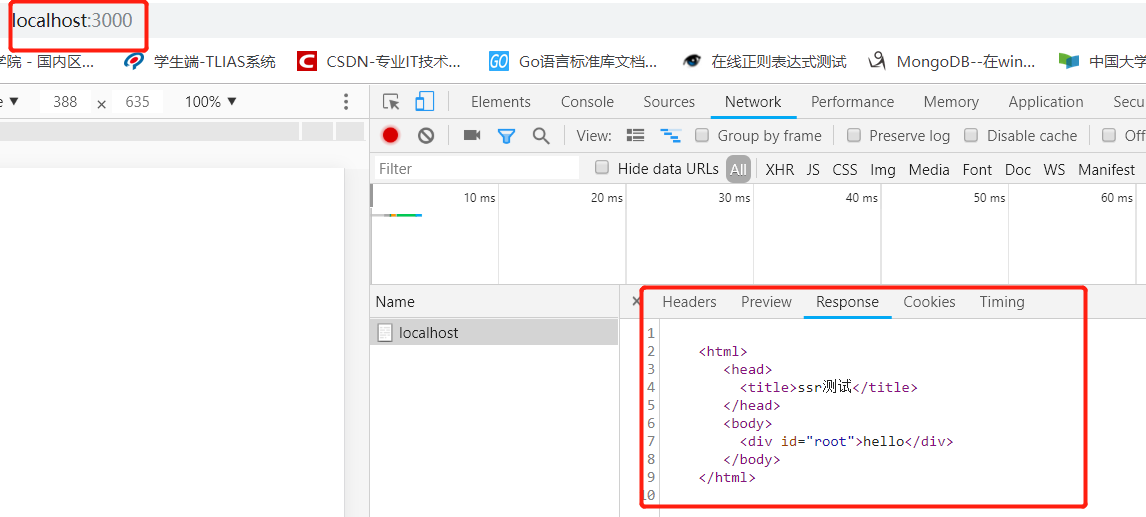Toggle the network filter funnel icon
This screenshot has height=517, width=1146.
point(506,135)
